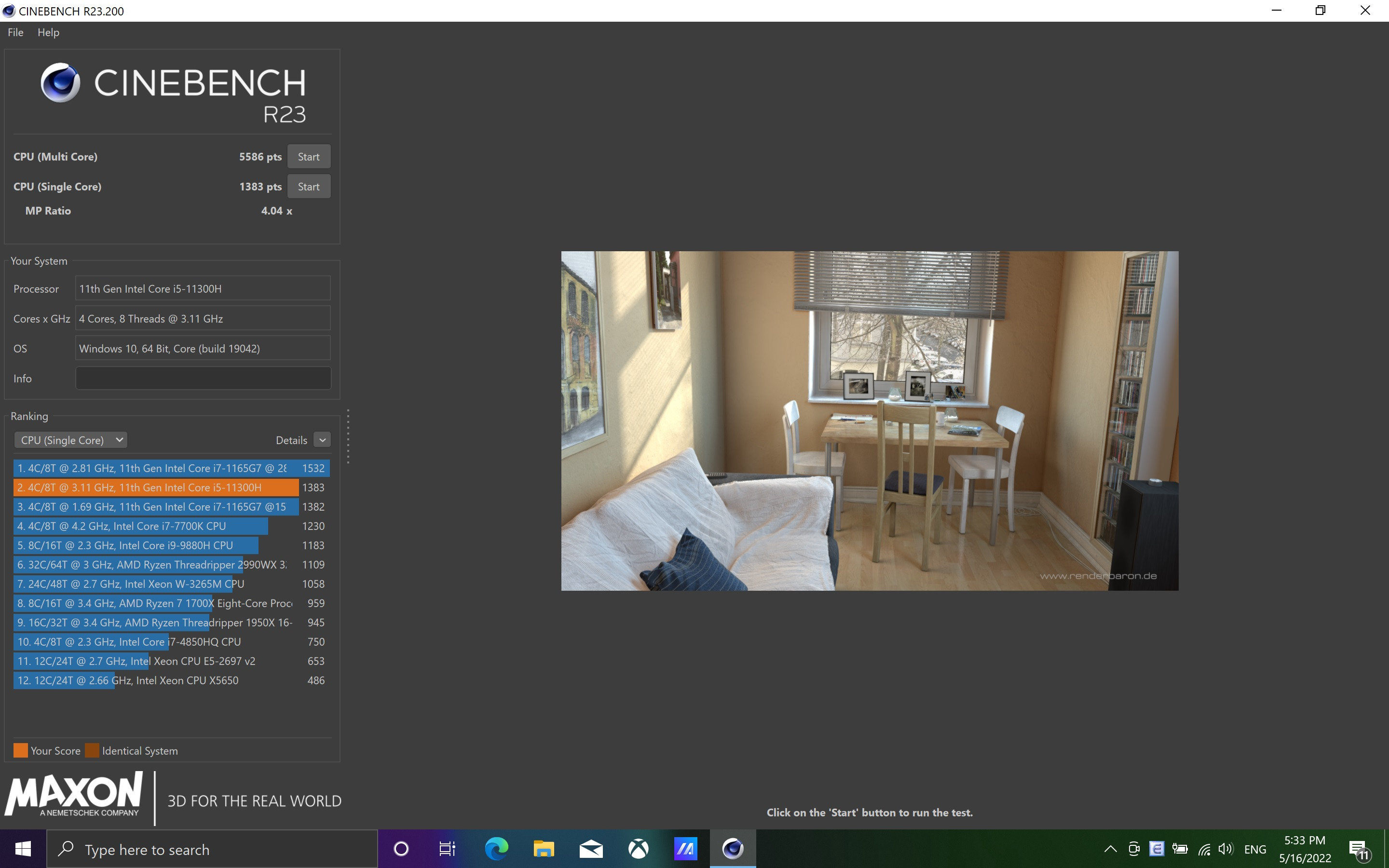Image resolution: width=1389 pixels, height=868 pixels.
Task: Expand the ranking Details arrow
Action: 323,440
